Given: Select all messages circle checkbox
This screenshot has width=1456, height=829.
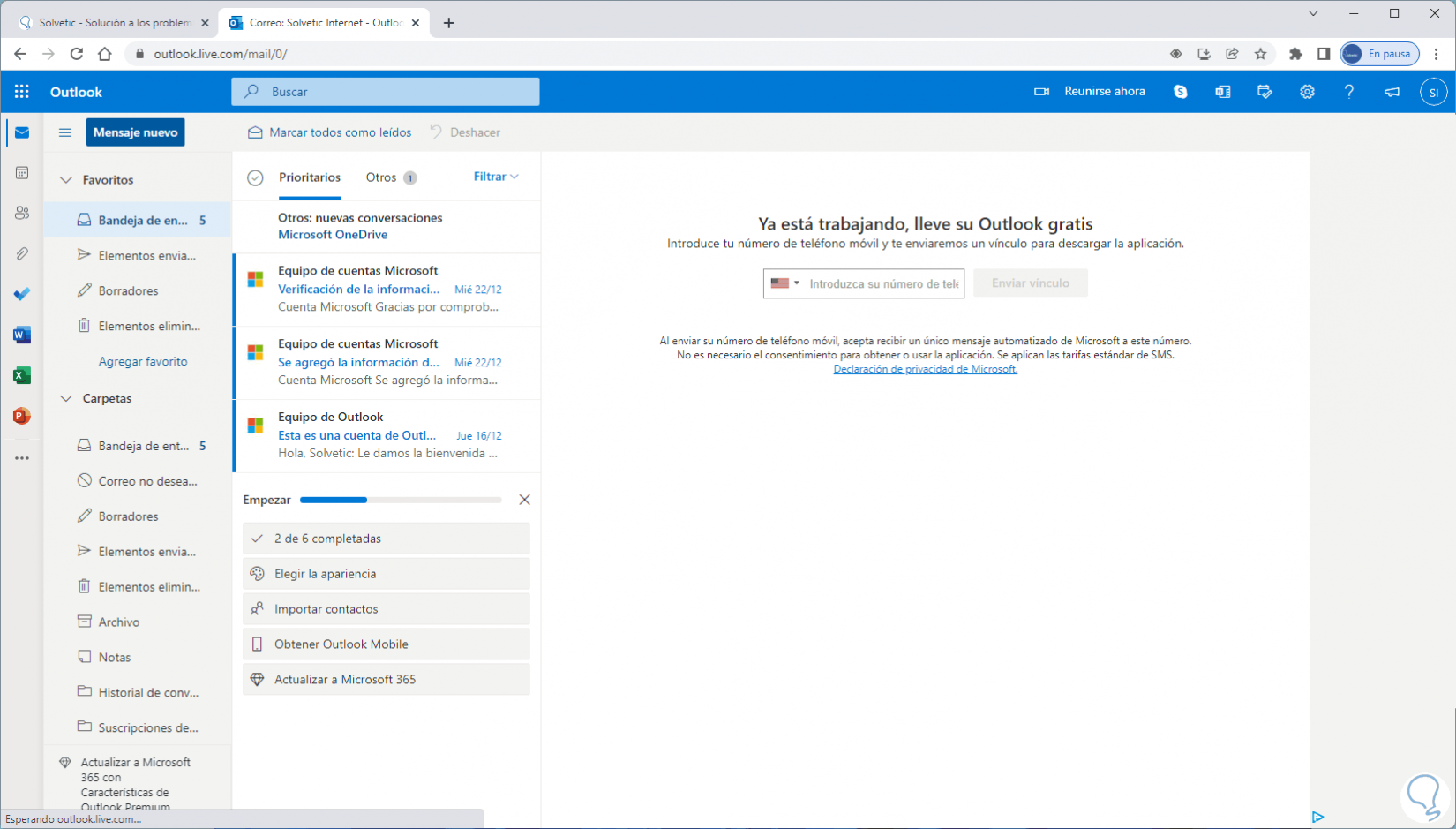Looking at the screenshot, I should [255, 178].
